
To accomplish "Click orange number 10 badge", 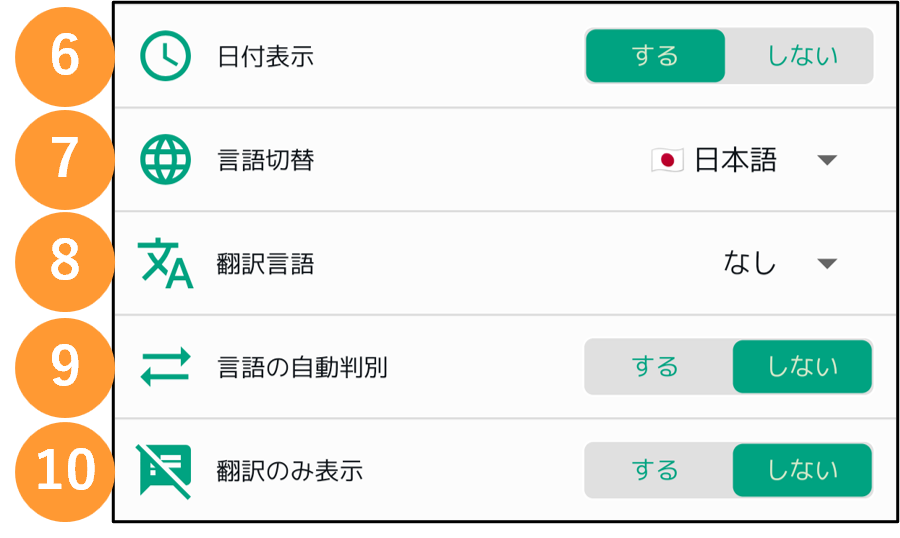I will coord(65,471).
